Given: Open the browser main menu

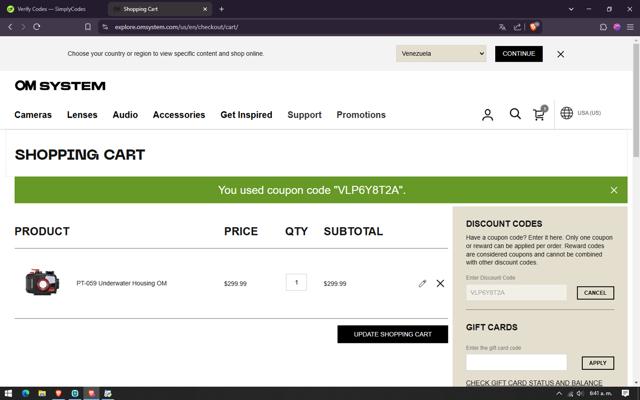Looking at the screenshot, I should pyautogui.click(x=630, y=27).
